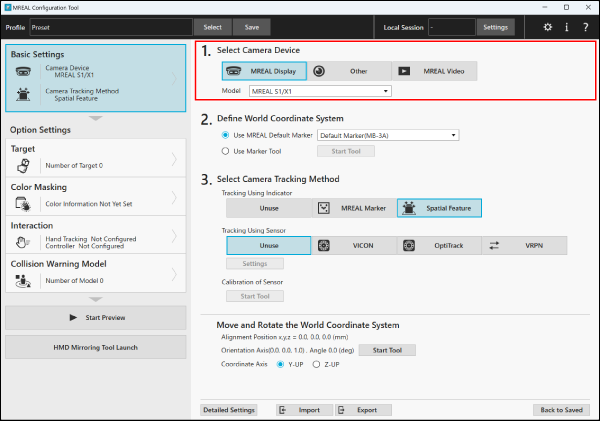600x421 pixels.
Task: Click the chevron on the Target row
Action: click(x=174, y=159)
